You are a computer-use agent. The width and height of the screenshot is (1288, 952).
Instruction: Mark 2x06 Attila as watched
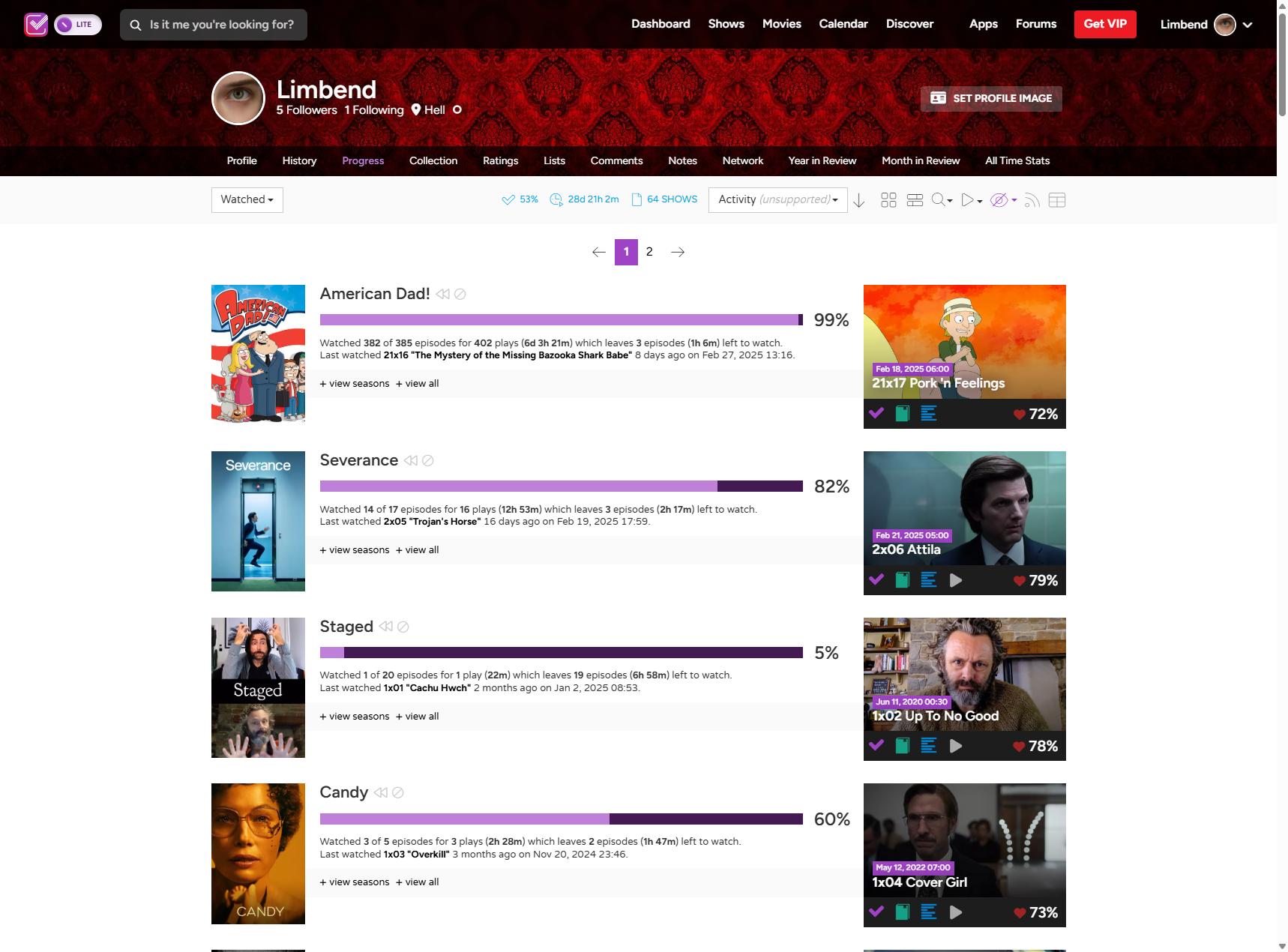click(x=876, y=580)
